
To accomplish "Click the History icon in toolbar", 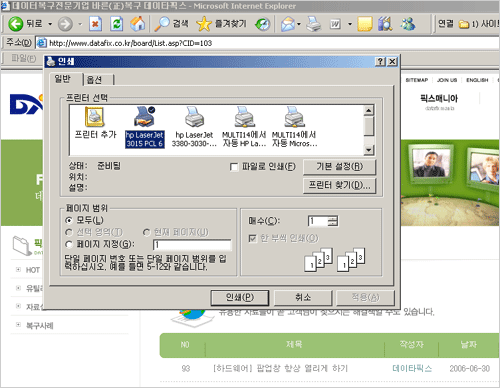I will 262,24.
